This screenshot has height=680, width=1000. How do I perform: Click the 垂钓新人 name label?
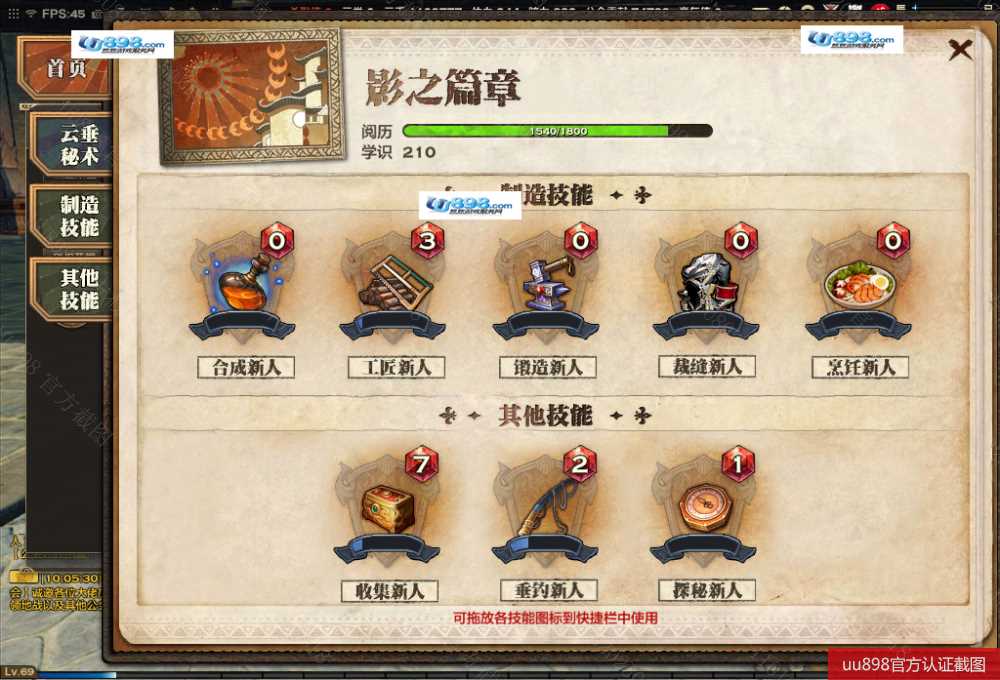[x=548, y=591]
